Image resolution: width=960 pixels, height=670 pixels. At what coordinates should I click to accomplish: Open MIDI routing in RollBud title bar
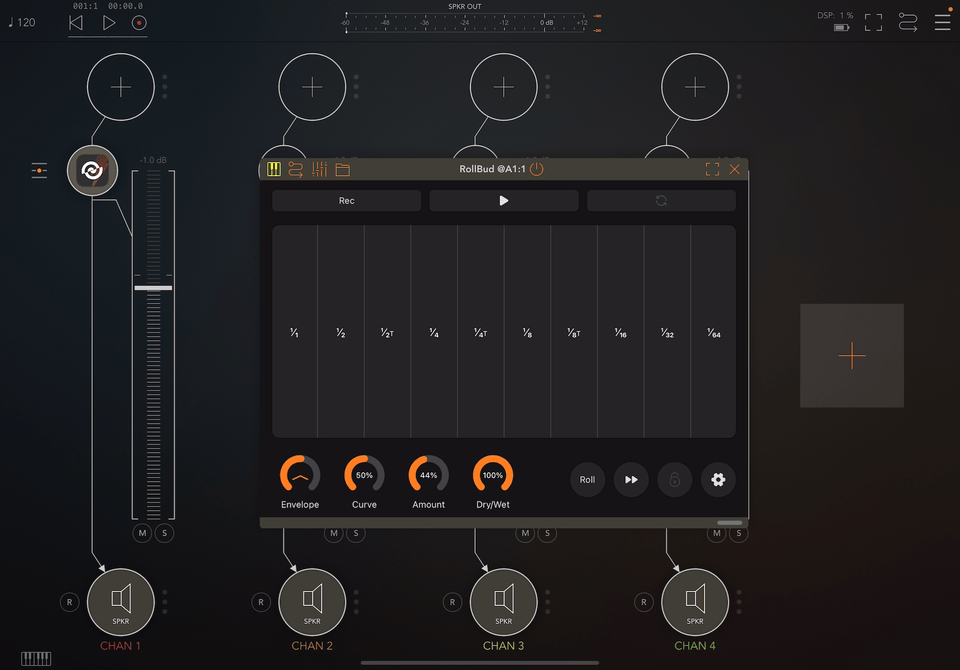coord(296,169)
